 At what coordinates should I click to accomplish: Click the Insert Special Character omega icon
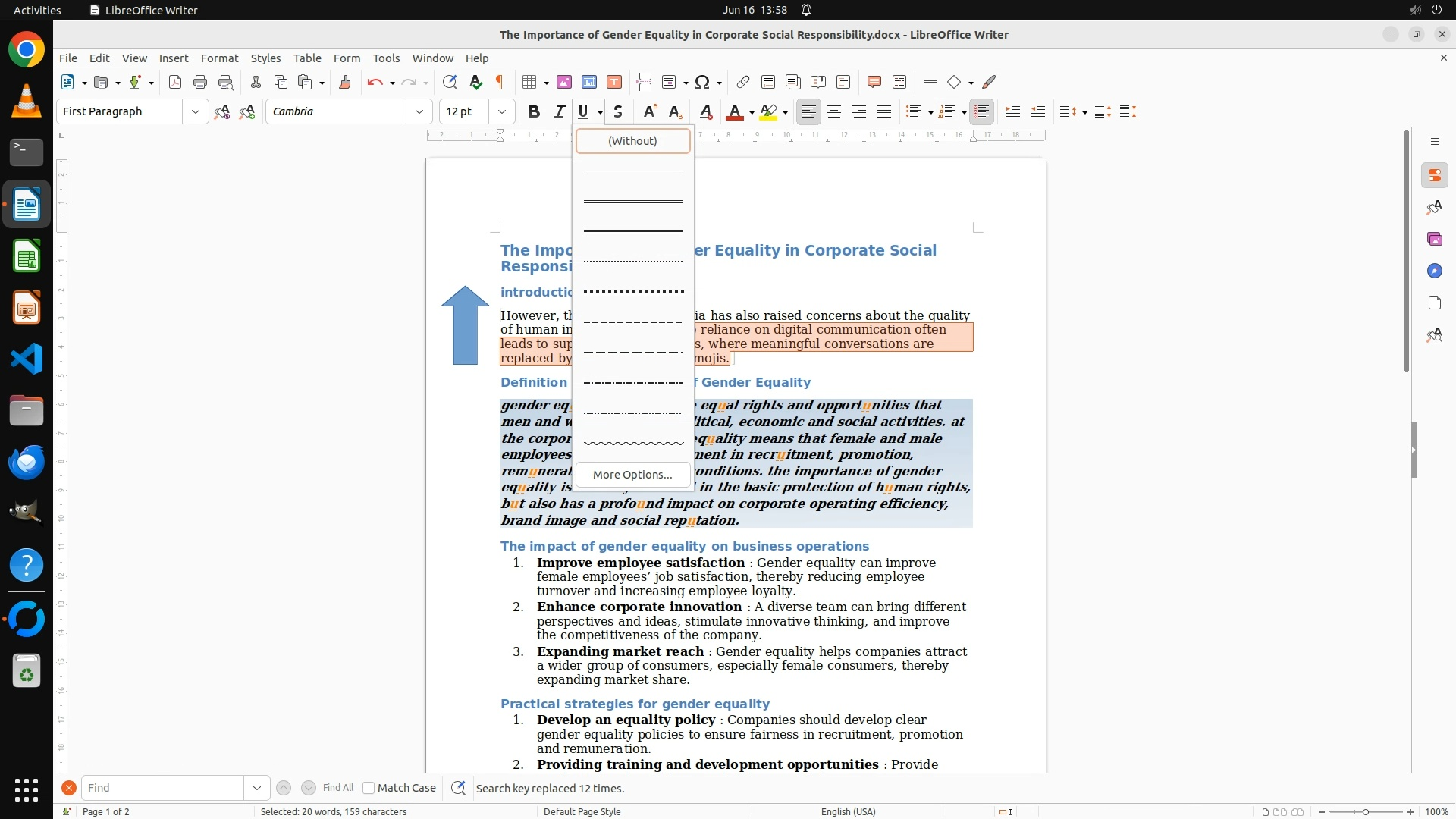702,82
